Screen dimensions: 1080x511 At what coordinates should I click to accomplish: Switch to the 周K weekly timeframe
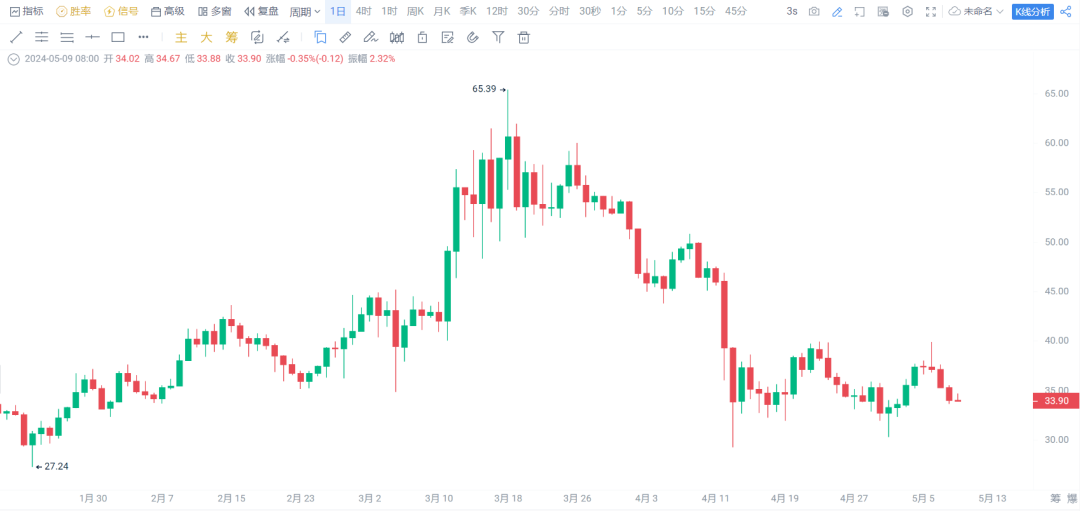tap(415, 11)
